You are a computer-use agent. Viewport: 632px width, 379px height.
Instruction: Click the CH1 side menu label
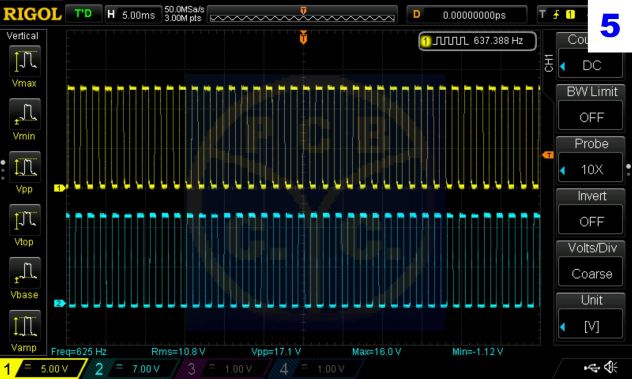pyautogui.click(x=549, y=63)
